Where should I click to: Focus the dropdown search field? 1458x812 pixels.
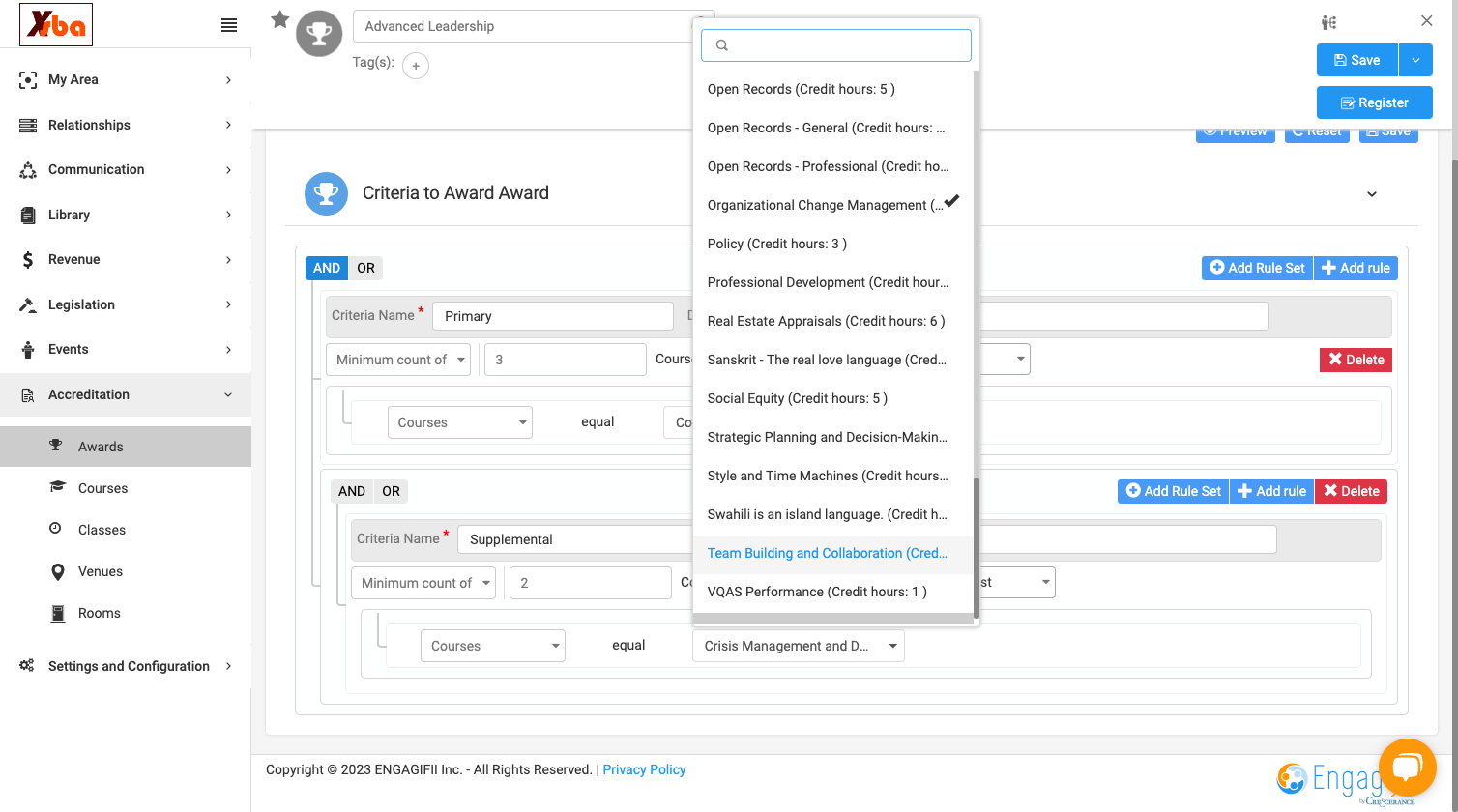(x=836, y=45)
